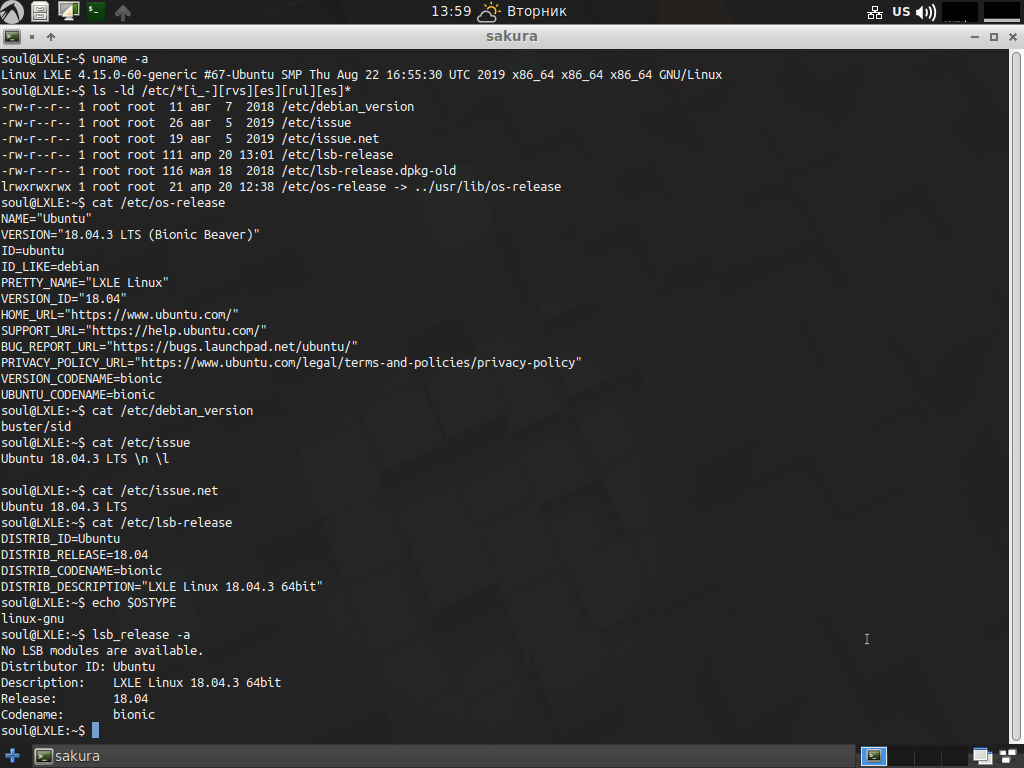The height and width of the screenshot is (768, 1024).
Task: Click the PRETTY_NAME="LXLE Linux" line
Action: (84, 282)
